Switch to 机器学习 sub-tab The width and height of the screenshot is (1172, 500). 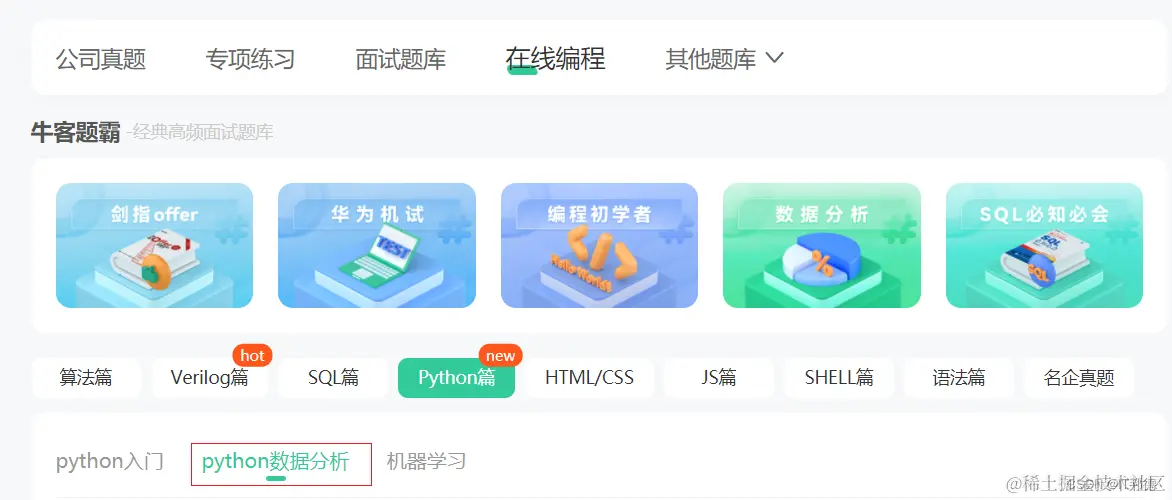426,461
